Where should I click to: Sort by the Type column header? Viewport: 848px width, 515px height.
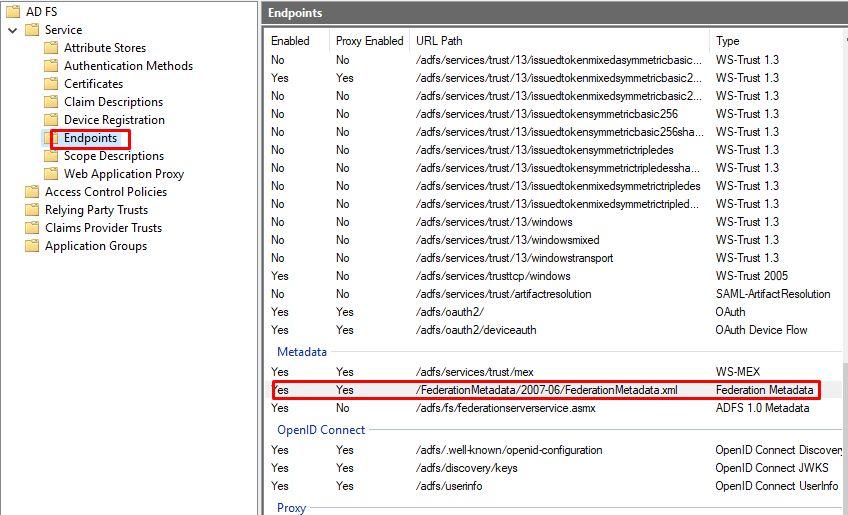727,41
